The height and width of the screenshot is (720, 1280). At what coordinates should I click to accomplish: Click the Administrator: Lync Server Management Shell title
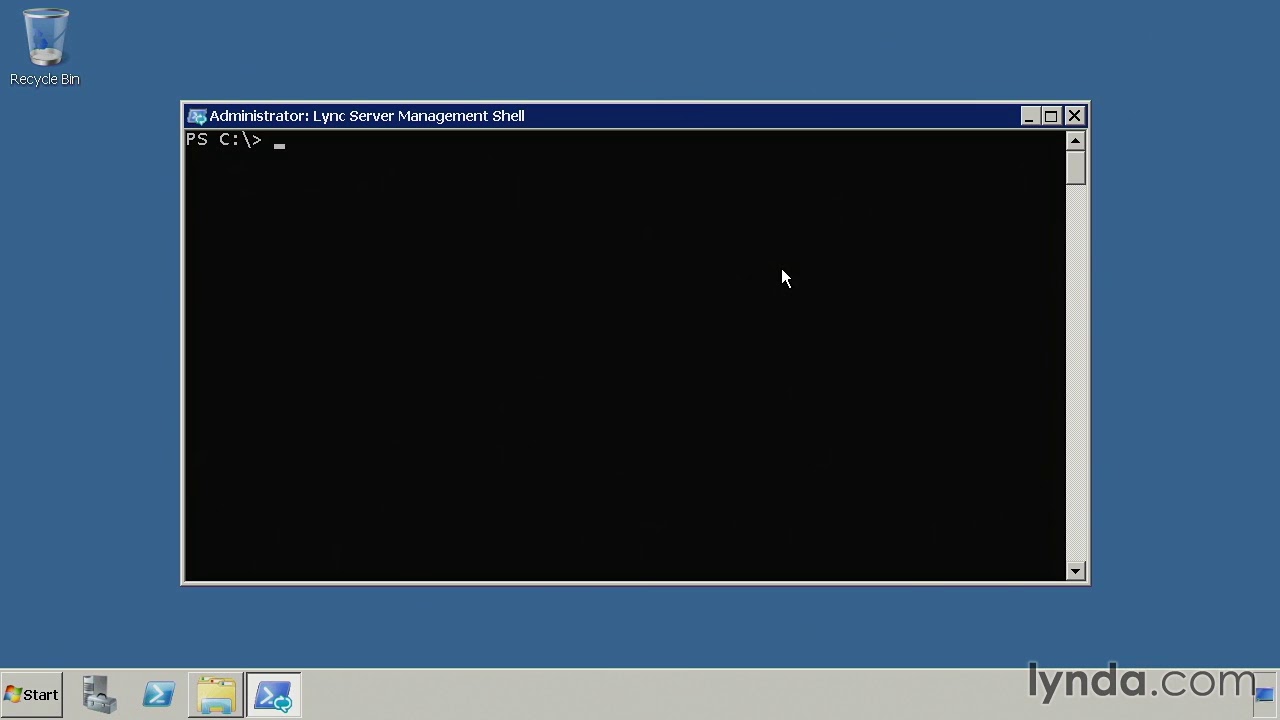(x=367, y=116)
